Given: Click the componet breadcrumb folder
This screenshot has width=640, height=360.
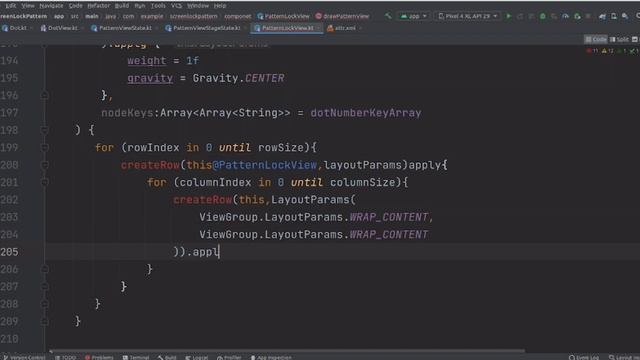Looking at the screenshot, I should [x=238, y=16].
